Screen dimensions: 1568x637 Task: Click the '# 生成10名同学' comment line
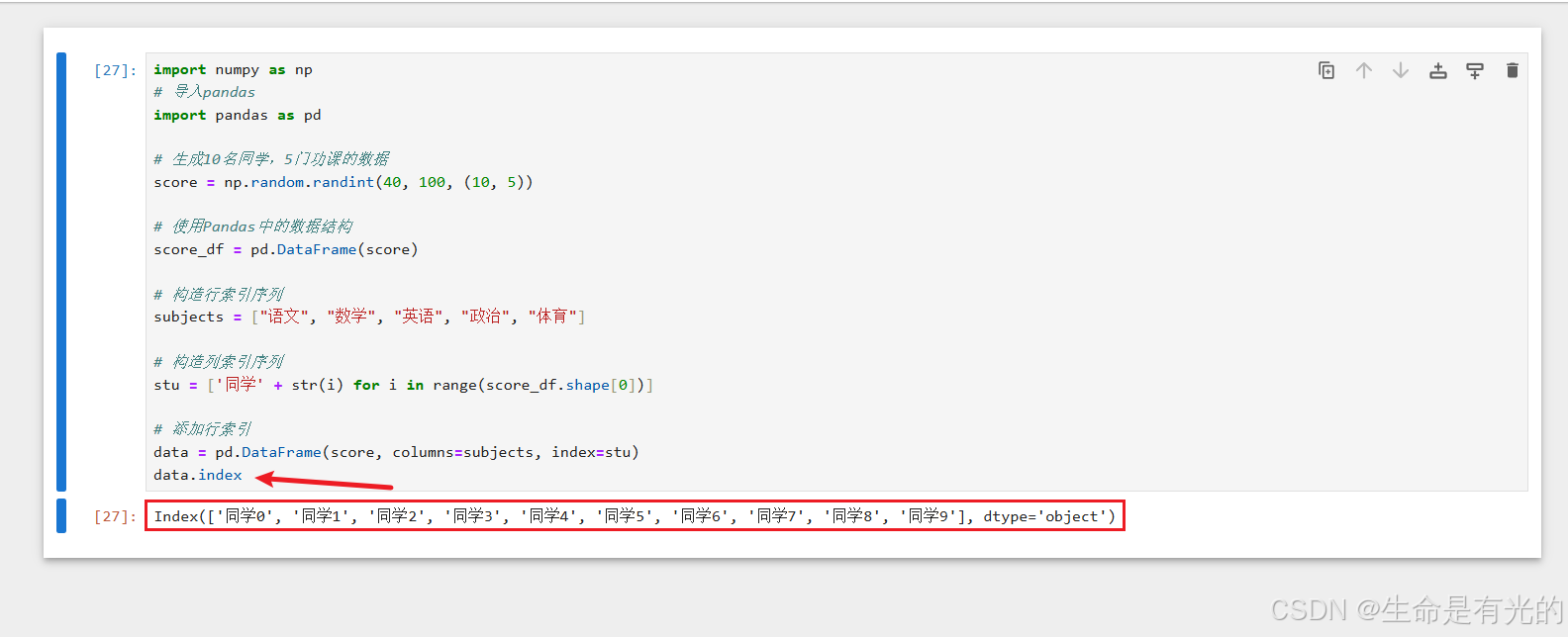271,159
